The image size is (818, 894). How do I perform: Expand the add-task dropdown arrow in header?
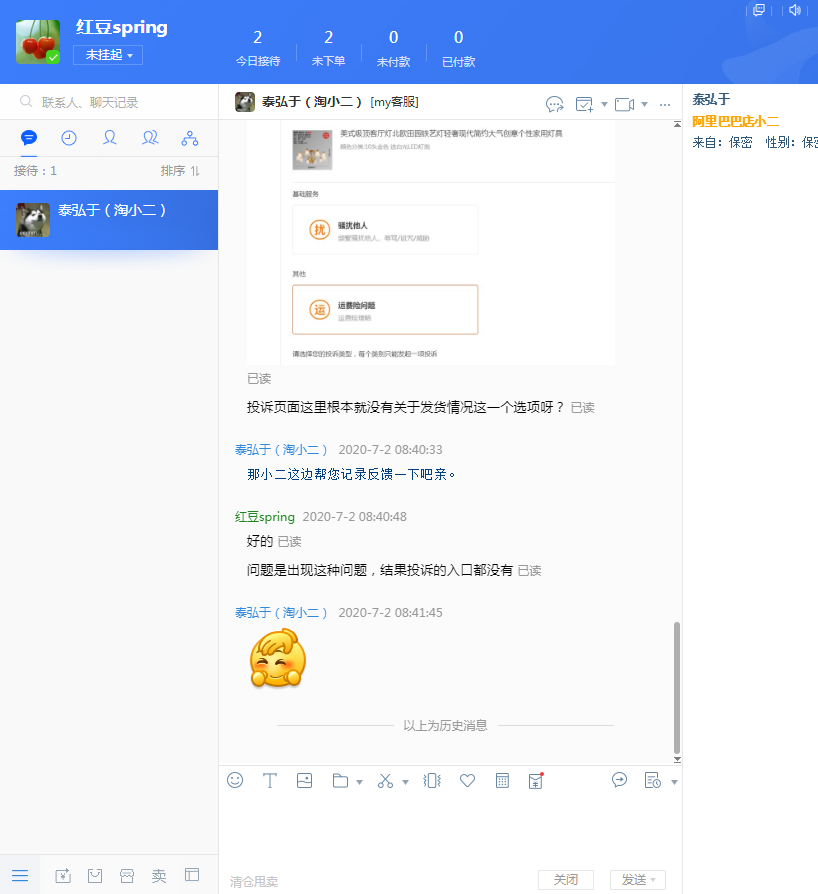click(x=604, y=104)
